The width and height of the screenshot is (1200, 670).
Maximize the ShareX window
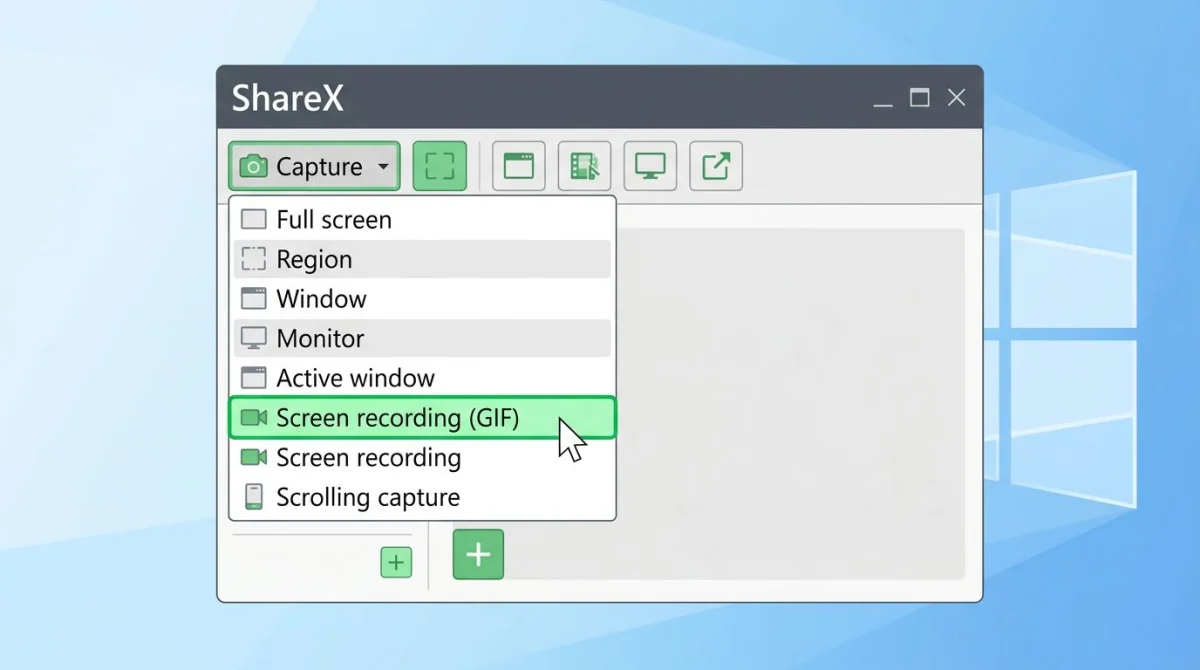(919, 97)
